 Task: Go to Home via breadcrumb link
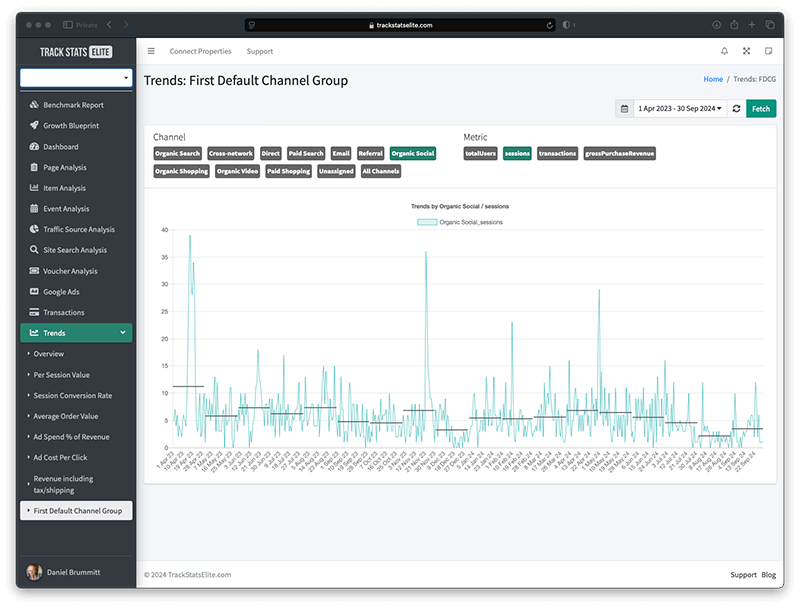(713, 79)
